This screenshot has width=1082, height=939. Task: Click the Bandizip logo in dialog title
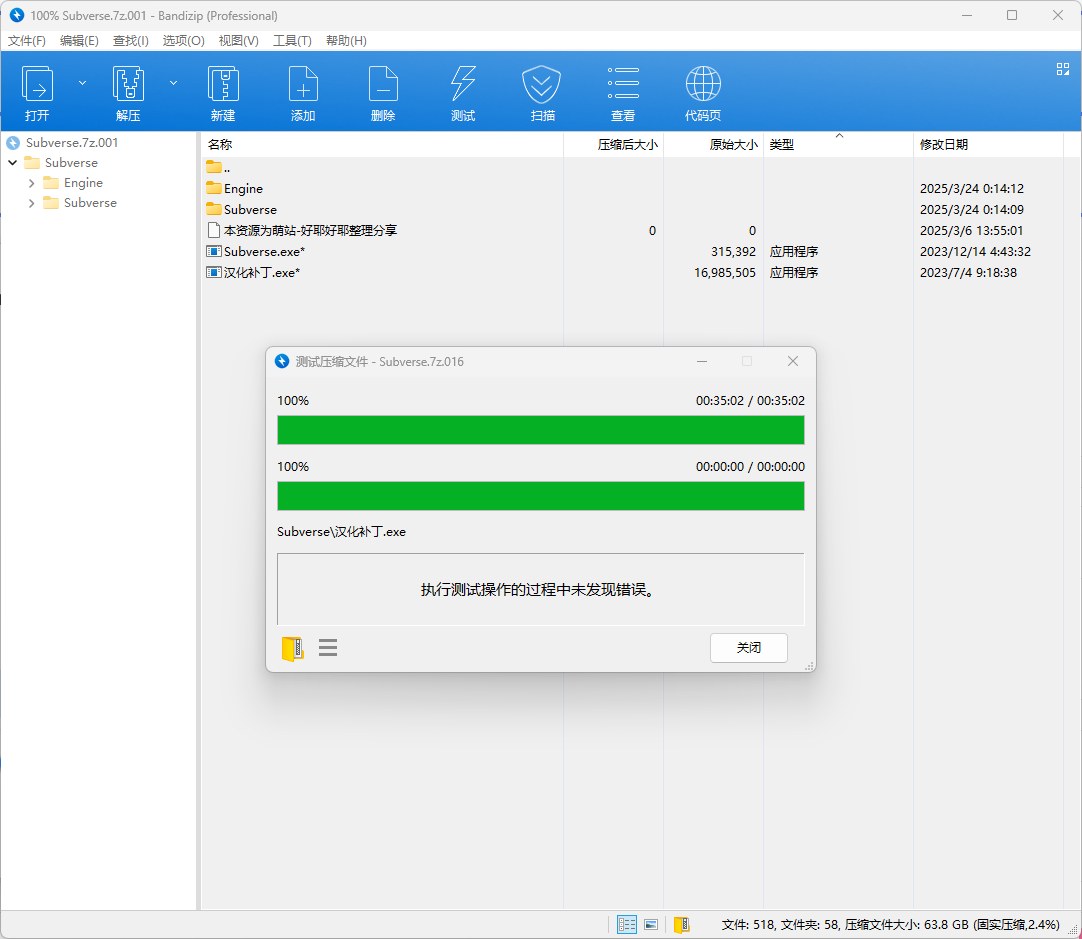coord(282,361)
